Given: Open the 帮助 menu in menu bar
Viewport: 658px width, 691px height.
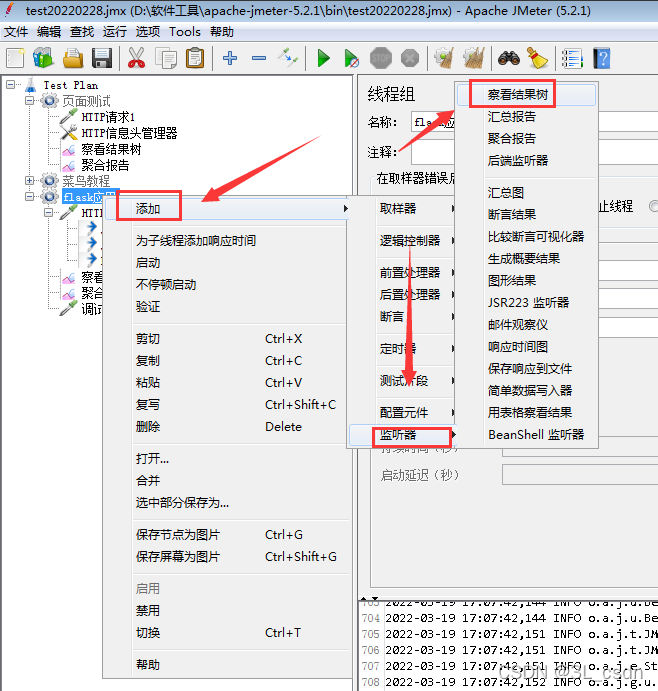Looking at the screenshot, I should click(x=222, y=32).
